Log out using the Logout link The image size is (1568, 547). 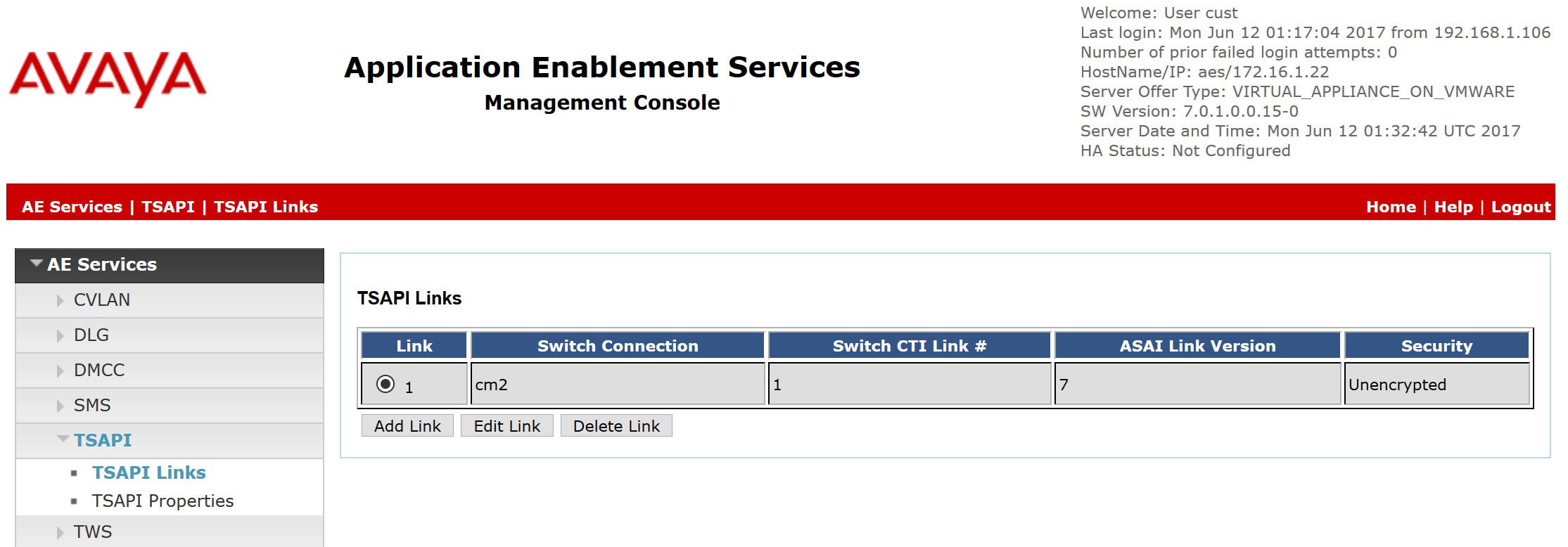point(1521,207)
